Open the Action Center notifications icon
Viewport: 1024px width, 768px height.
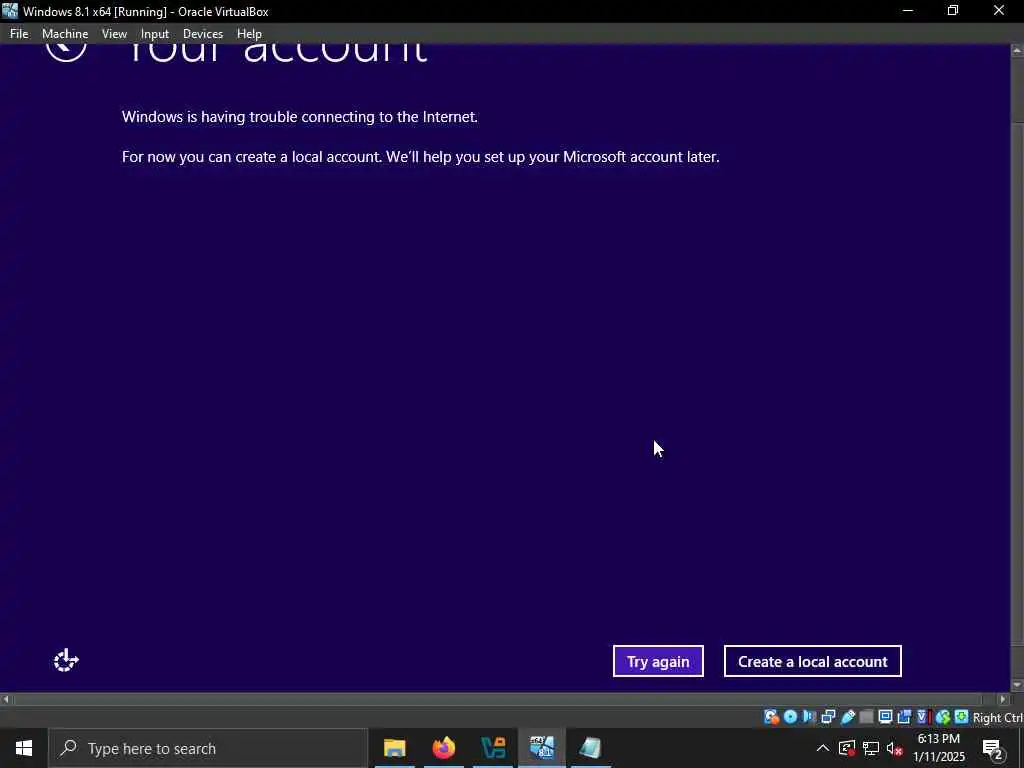pyautogui.click(x=992, y=748)
